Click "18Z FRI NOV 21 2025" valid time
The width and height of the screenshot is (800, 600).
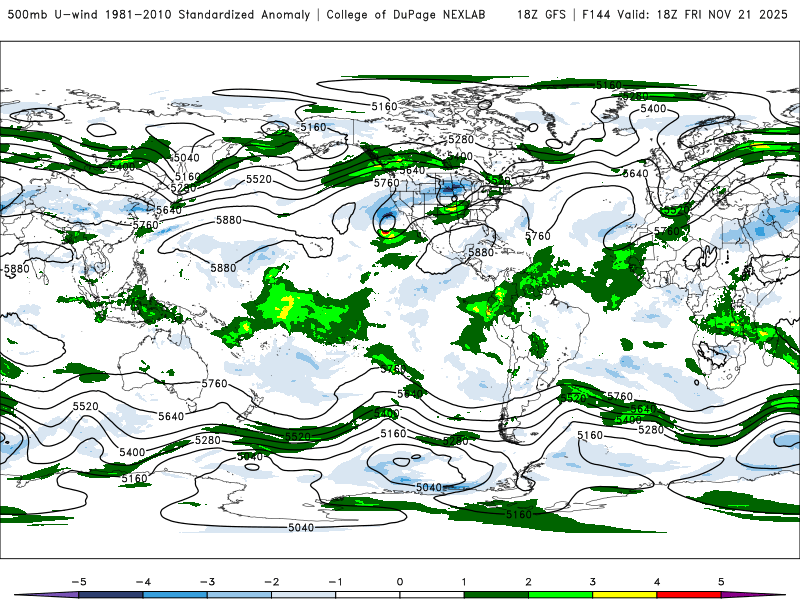(722, 14)
